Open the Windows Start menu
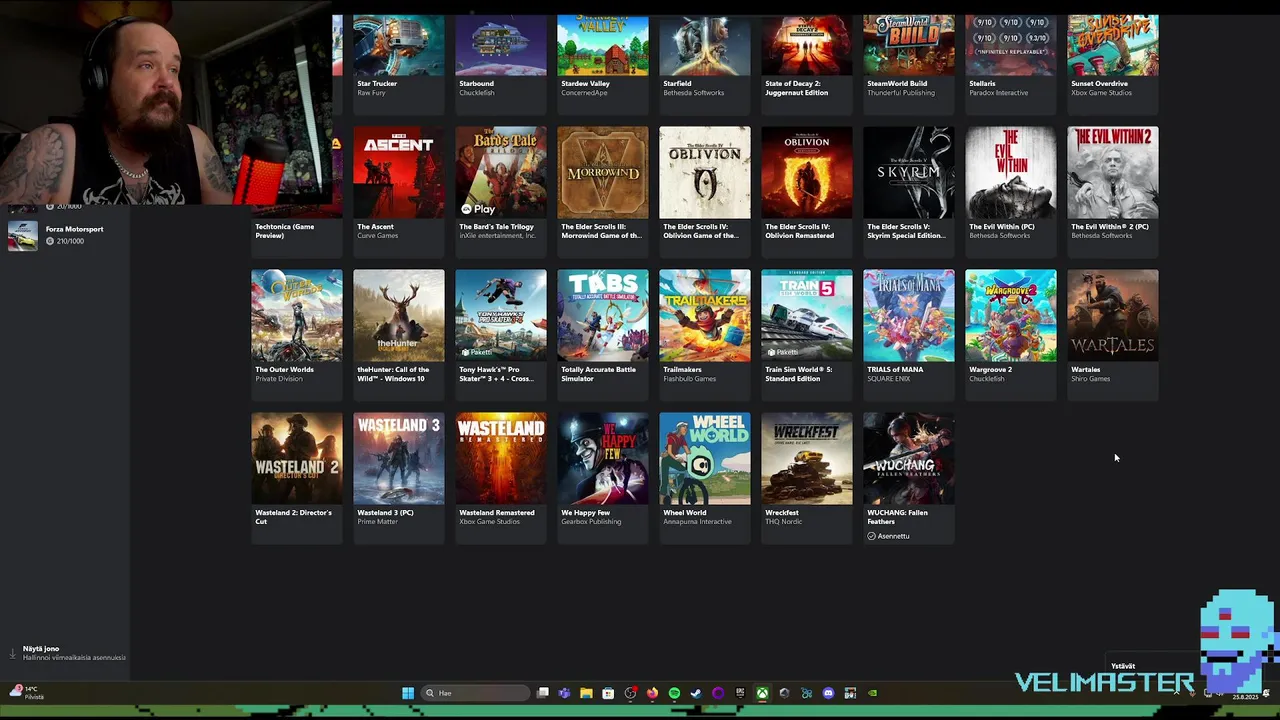1280x720 pixels. coord(408,693)
